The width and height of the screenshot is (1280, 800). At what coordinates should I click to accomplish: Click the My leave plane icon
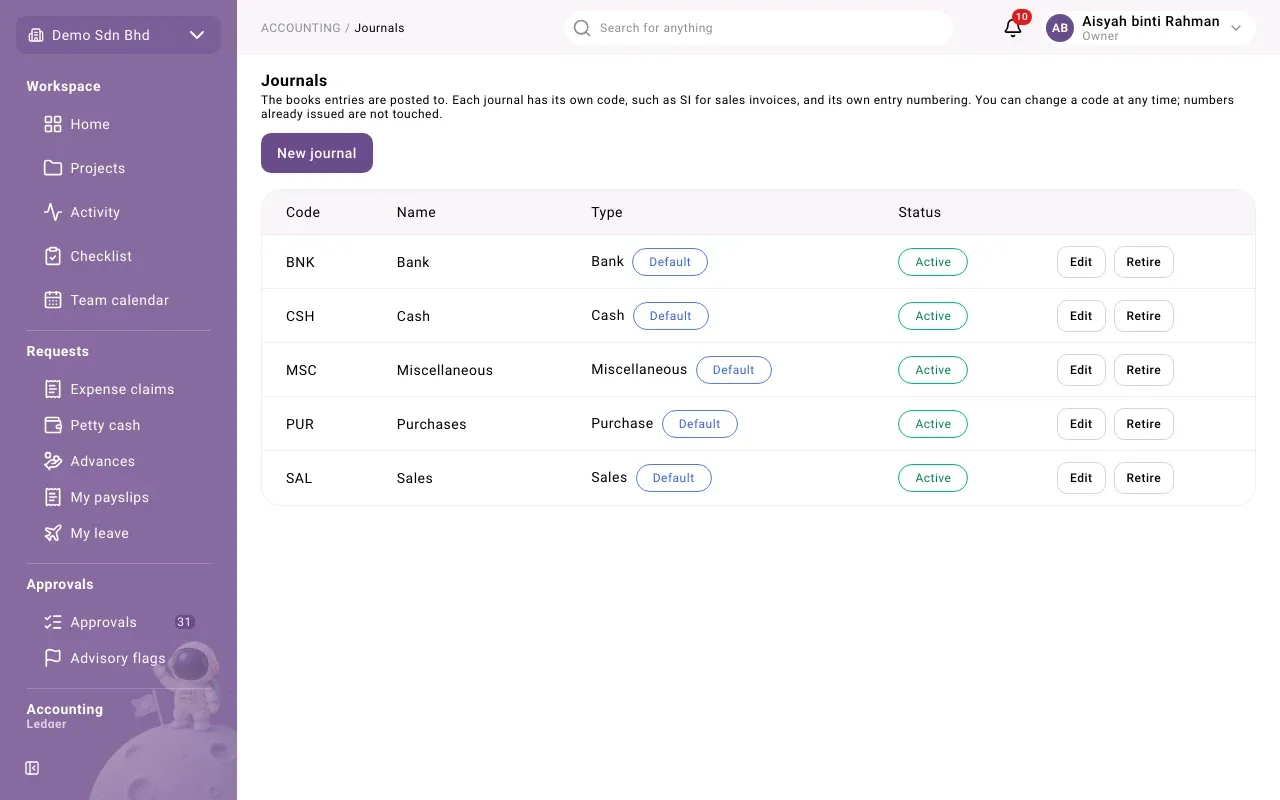[53, 533]
